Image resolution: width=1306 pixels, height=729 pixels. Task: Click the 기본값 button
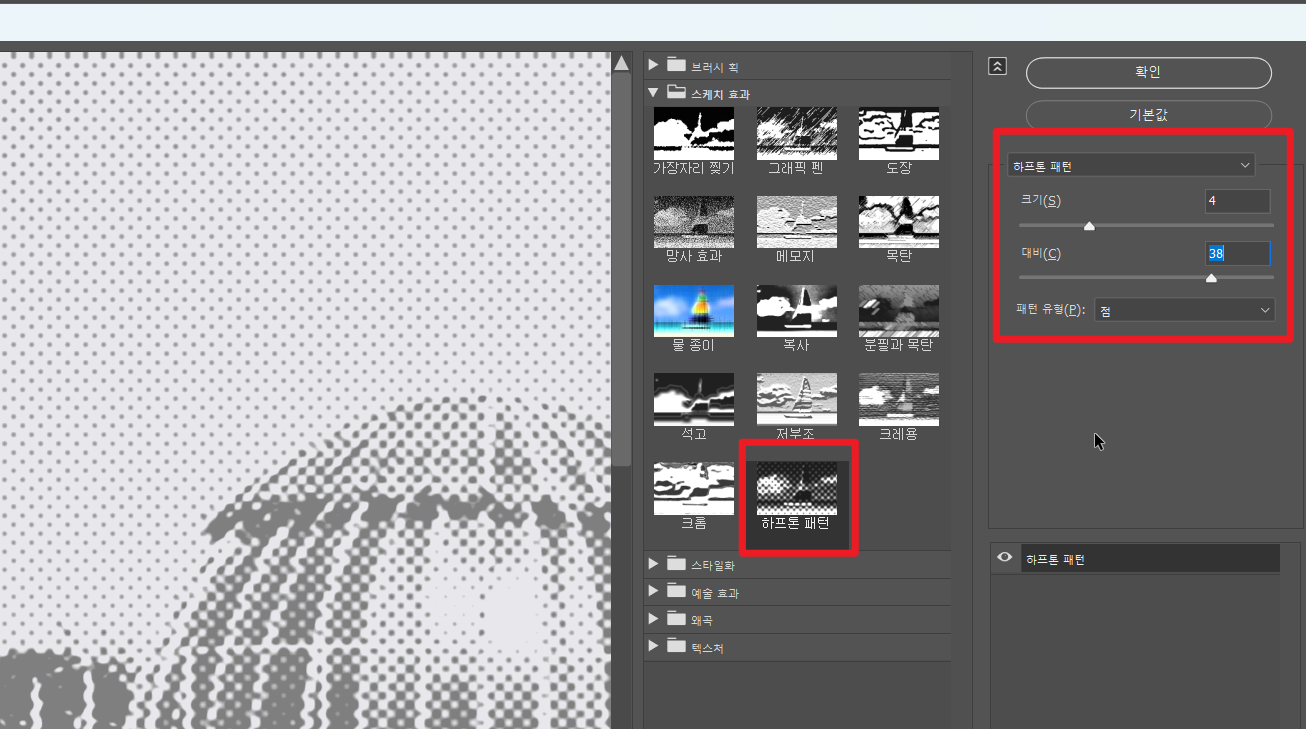tap(1148, 115)
